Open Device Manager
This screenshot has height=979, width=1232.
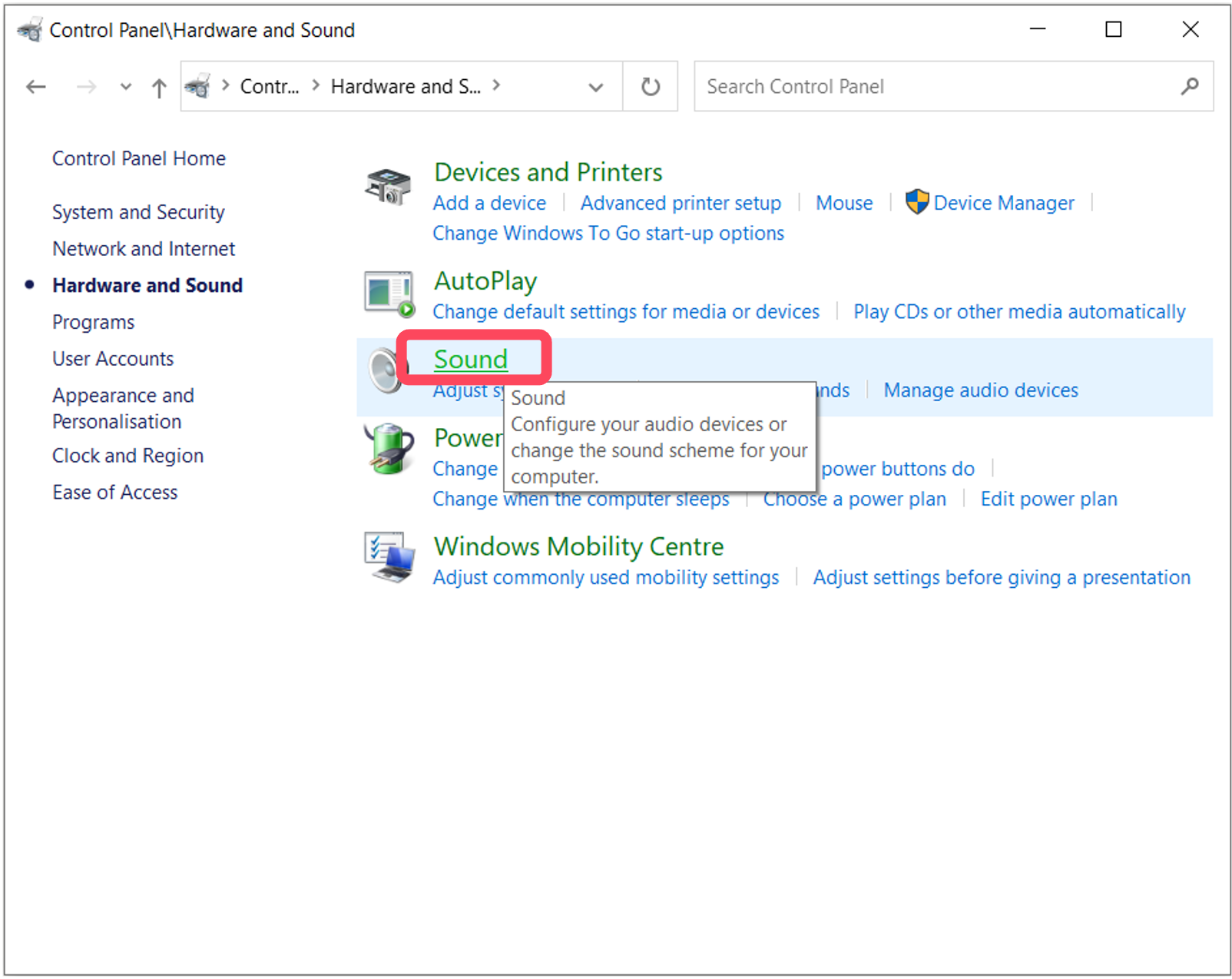coord(1004,204)
